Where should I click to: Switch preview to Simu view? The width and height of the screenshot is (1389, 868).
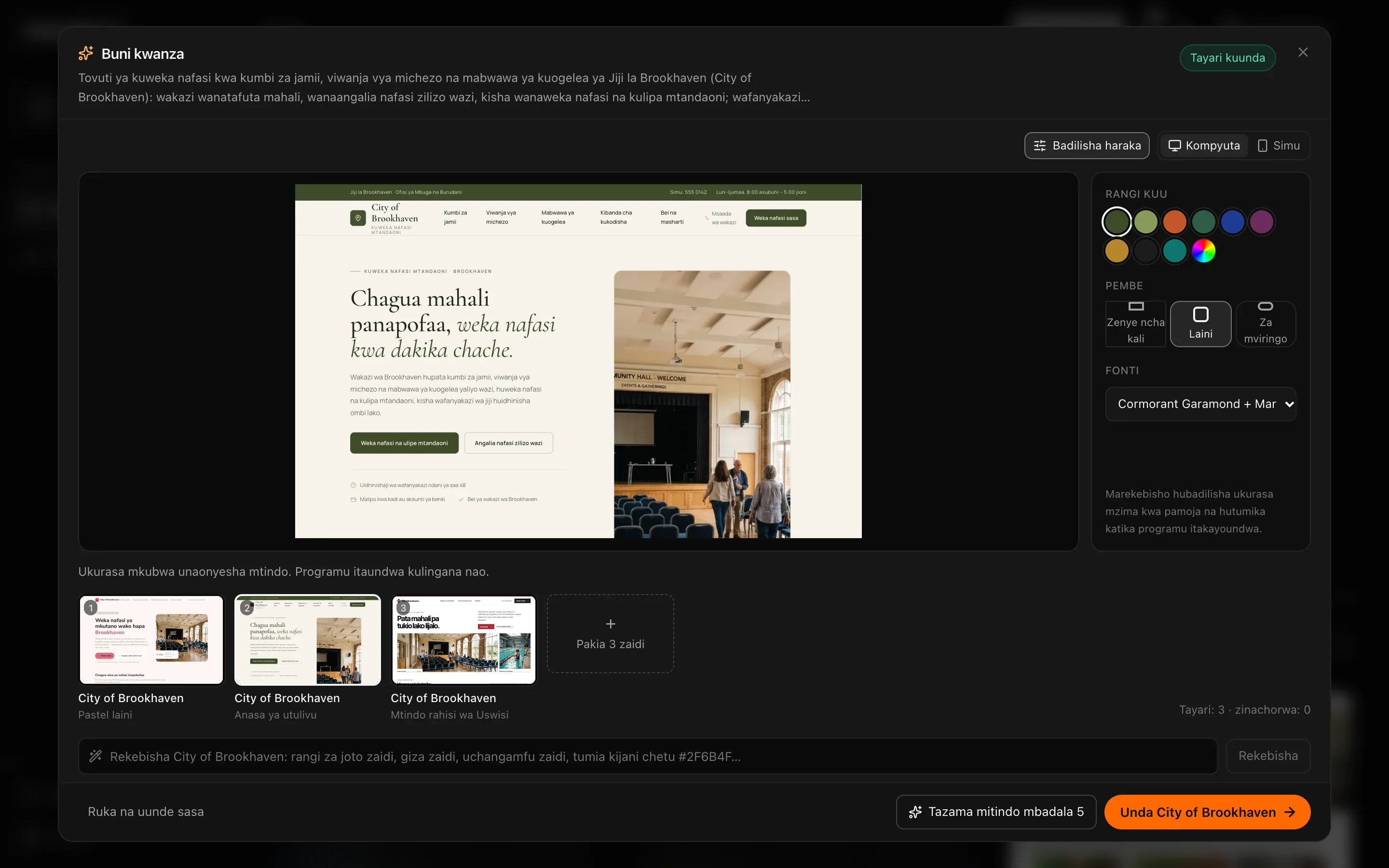[1278, 146]
